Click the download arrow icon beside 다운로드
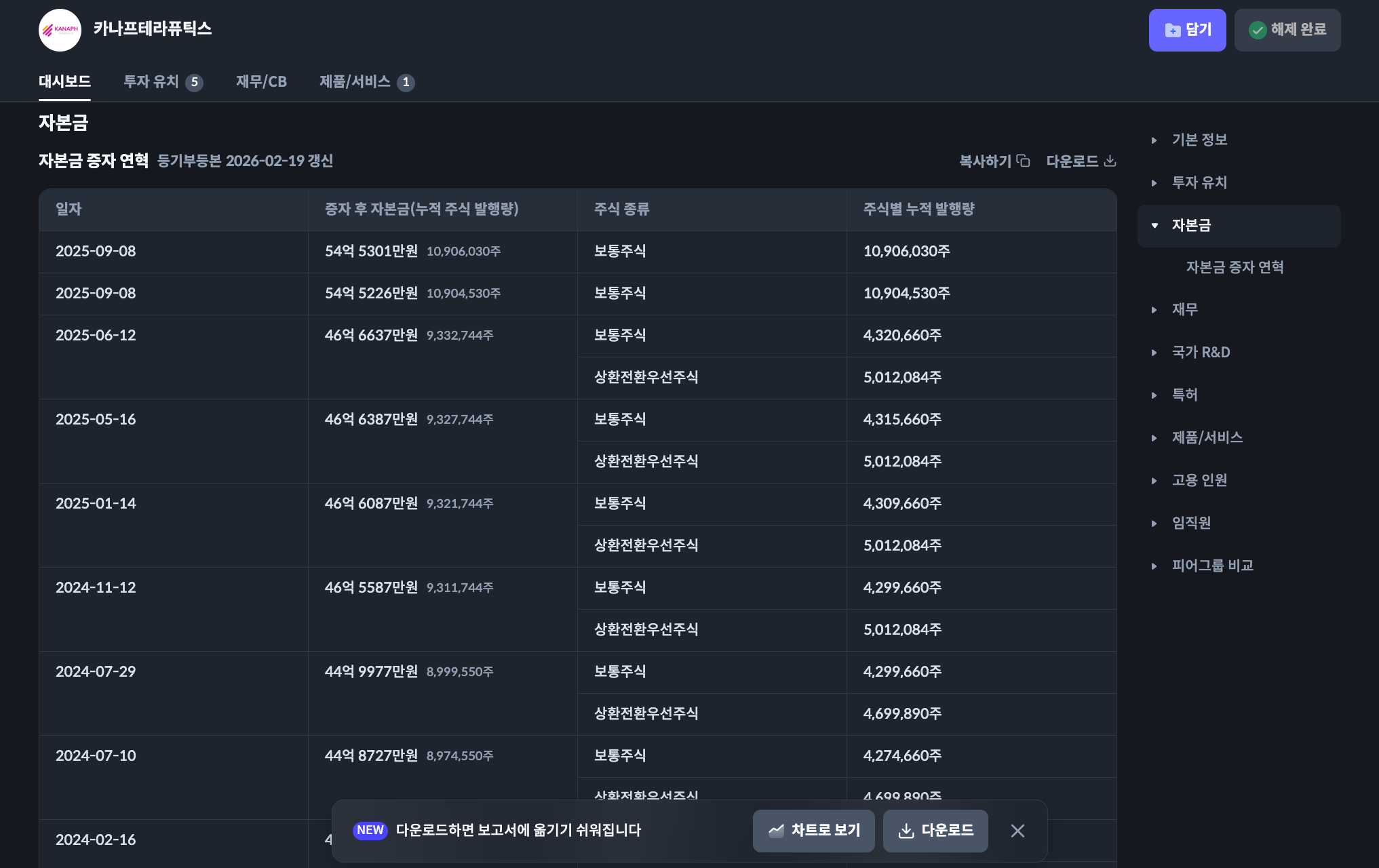The width and height of the screenshot is (1379, 868). pyautogui.click(x=1110, y=161)
